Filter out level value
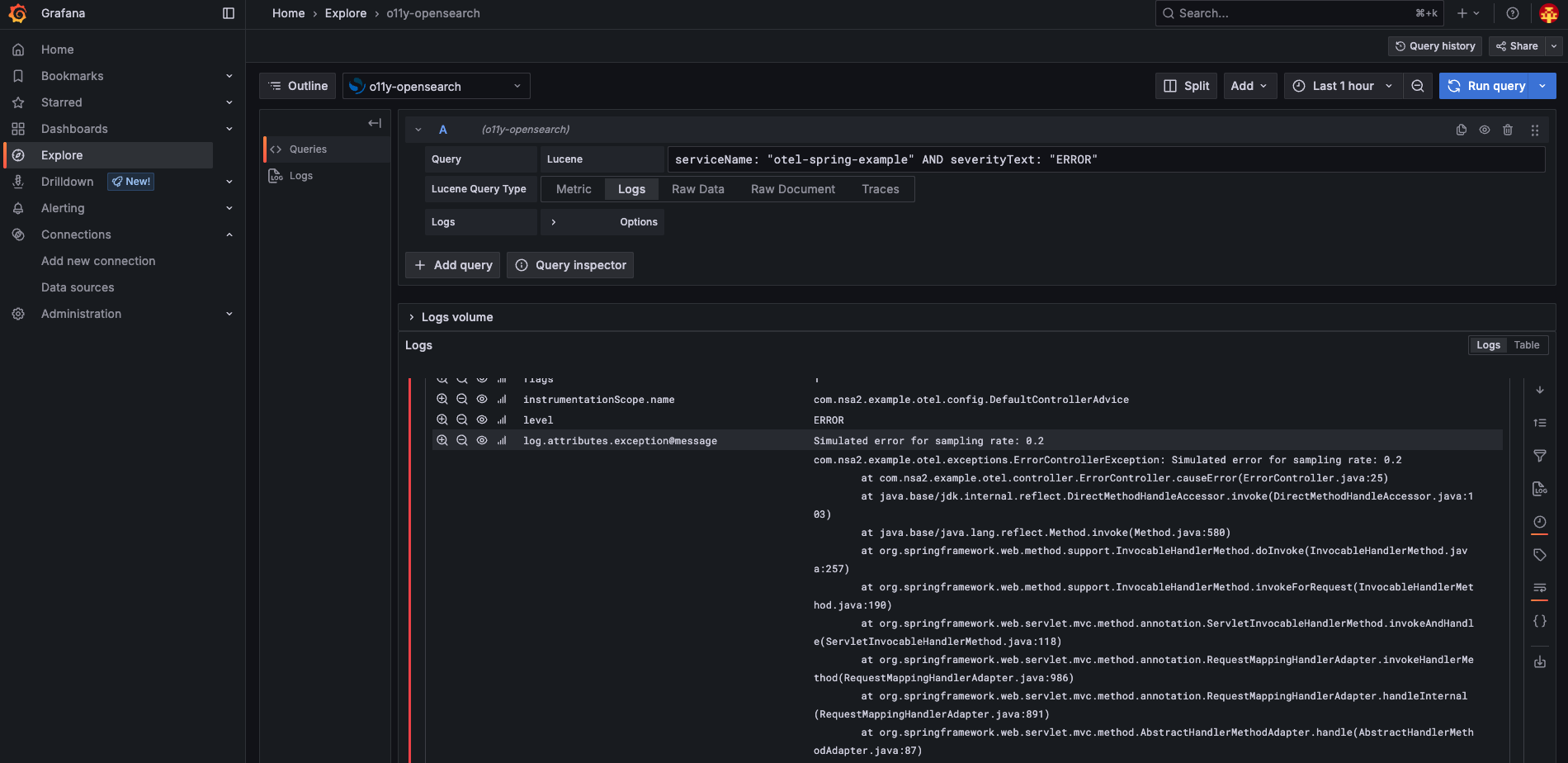The image size is (1568, 763). 462,419
